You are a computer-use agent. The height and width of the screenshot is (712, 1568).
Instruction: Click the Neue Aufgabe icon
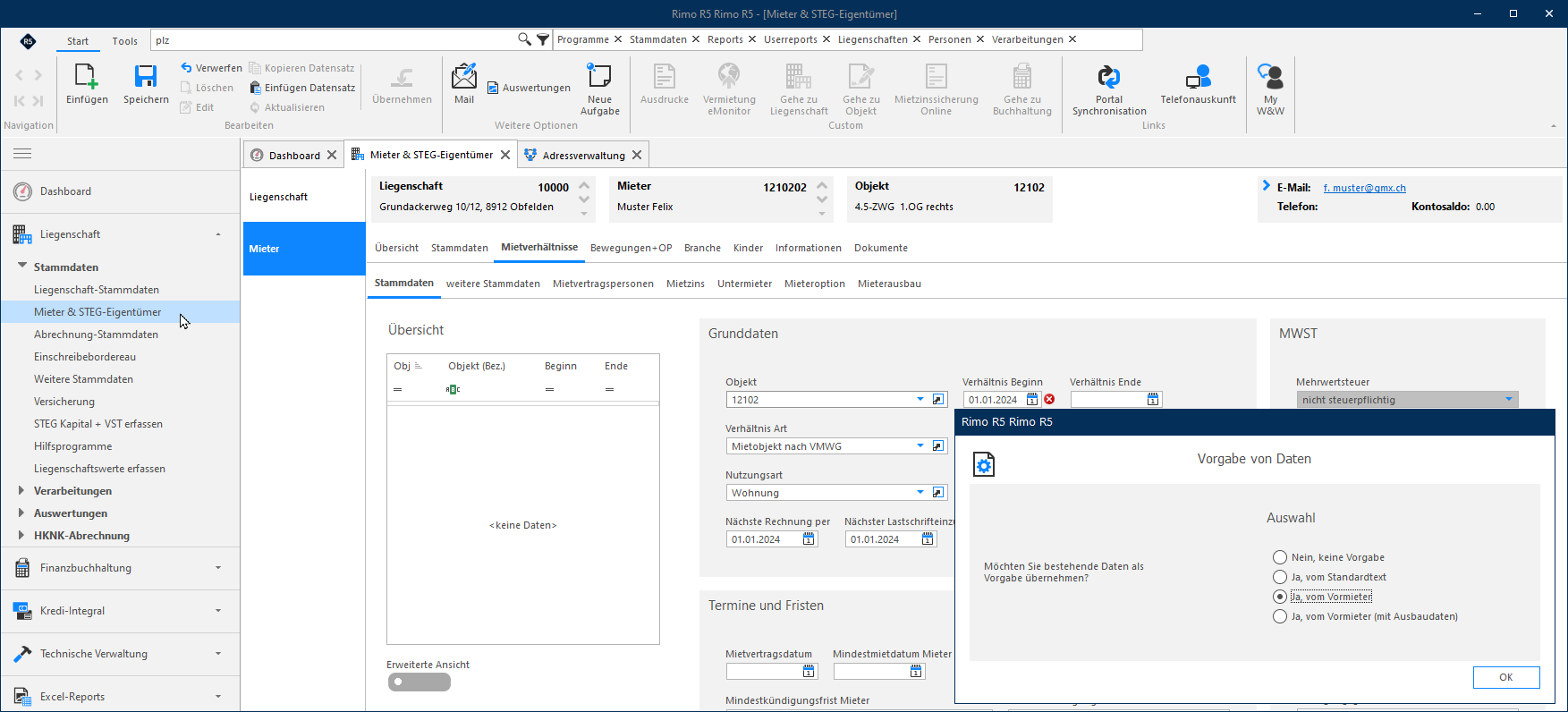click(599, 76)
